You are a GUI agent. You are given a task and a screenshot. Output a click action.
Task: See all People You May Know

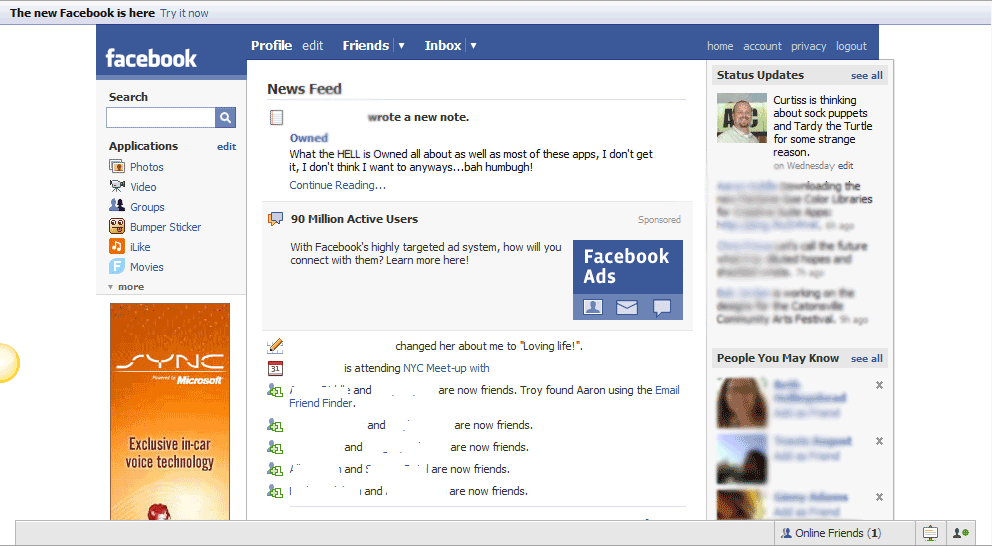[x=867, y=359]
